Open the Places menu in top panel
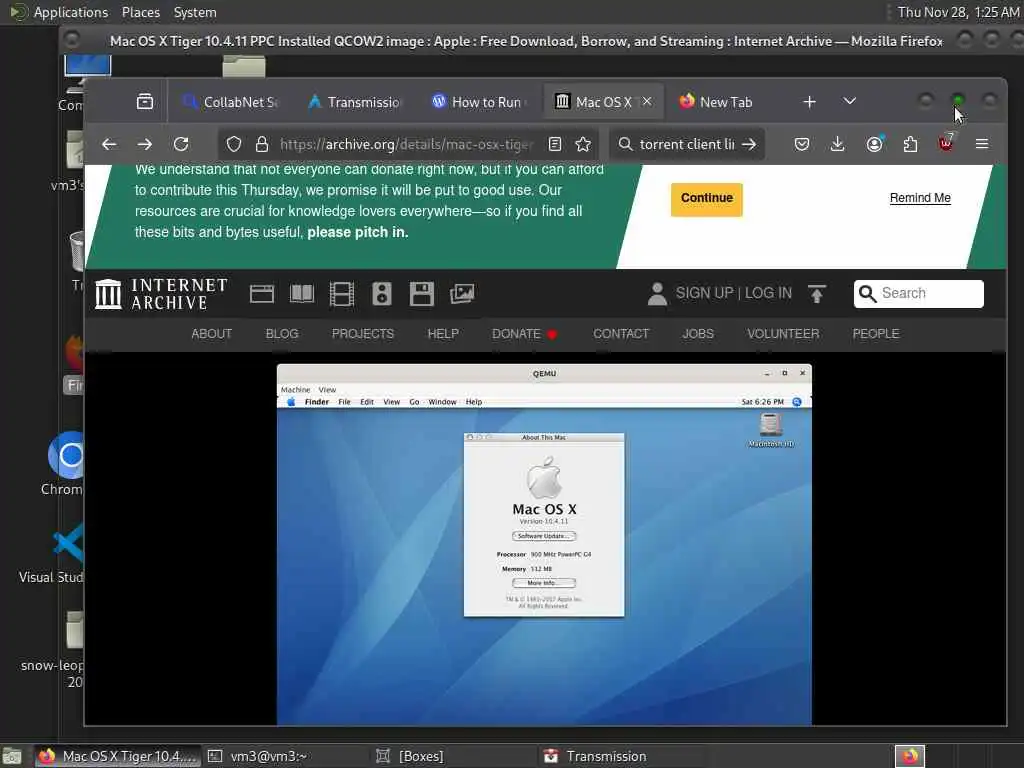 (140, 12)
